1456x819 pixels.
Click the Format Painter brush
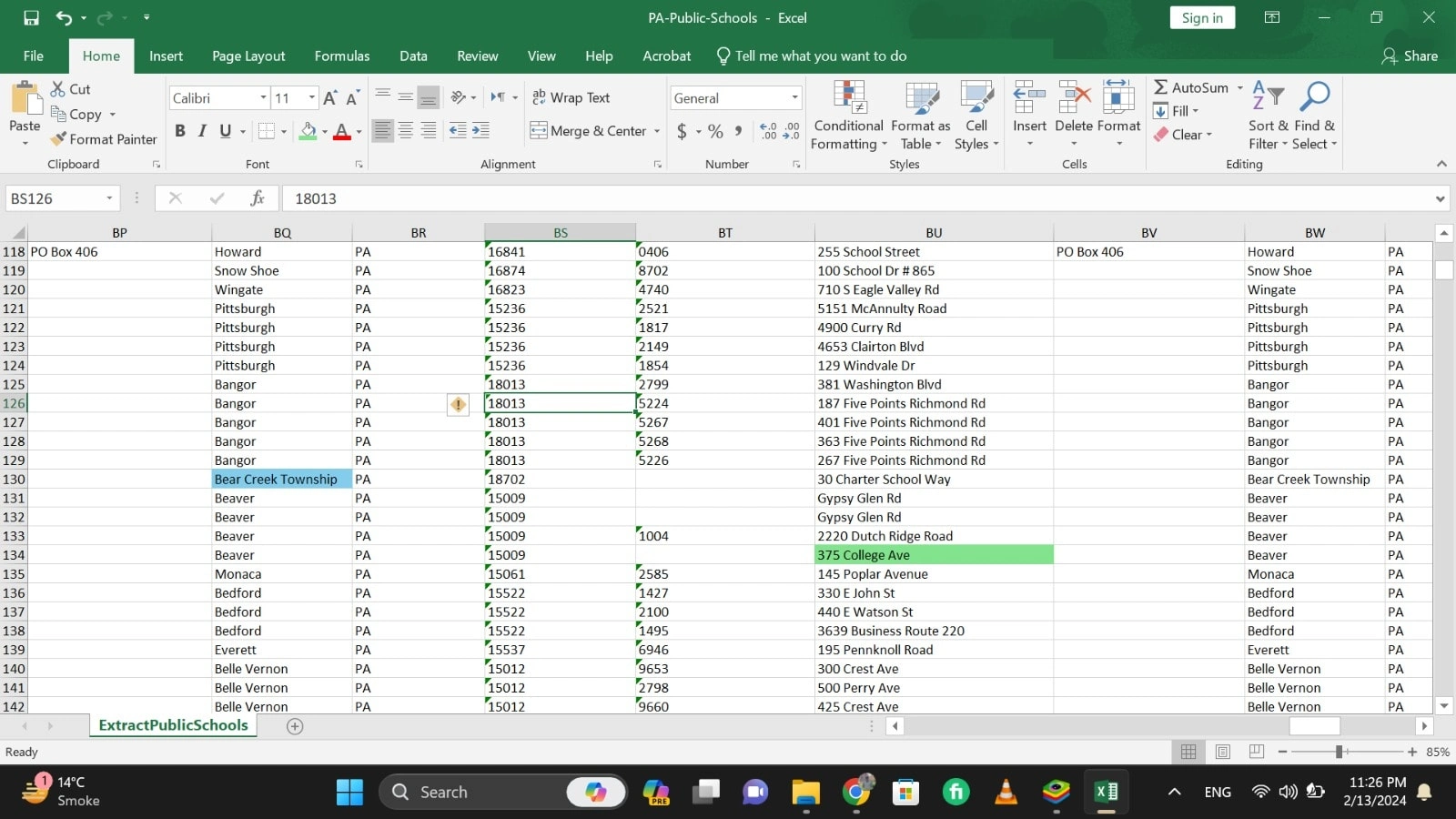tap(104, 139)
